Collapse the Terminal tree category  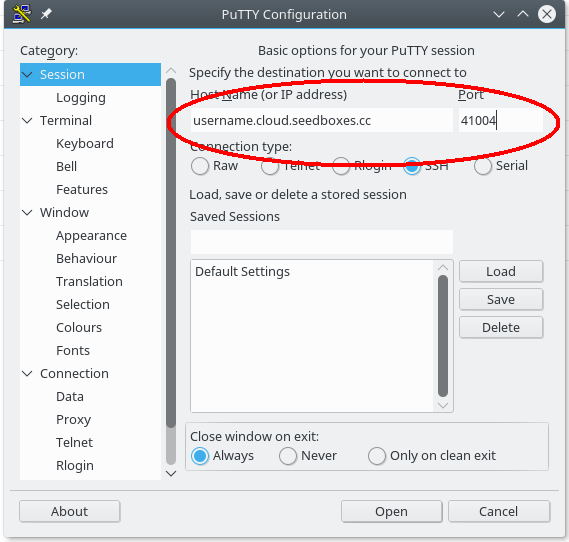tap(27, 120)
